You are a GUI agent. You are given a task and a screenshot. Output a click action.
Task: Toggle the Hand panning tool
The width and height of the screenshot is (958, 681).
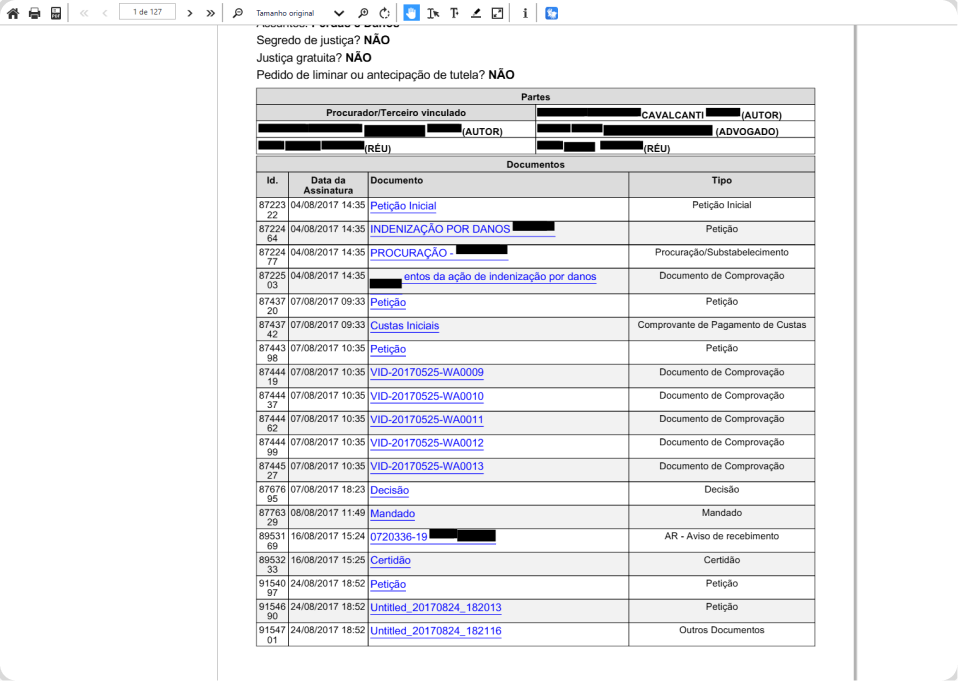click(412, 13)
